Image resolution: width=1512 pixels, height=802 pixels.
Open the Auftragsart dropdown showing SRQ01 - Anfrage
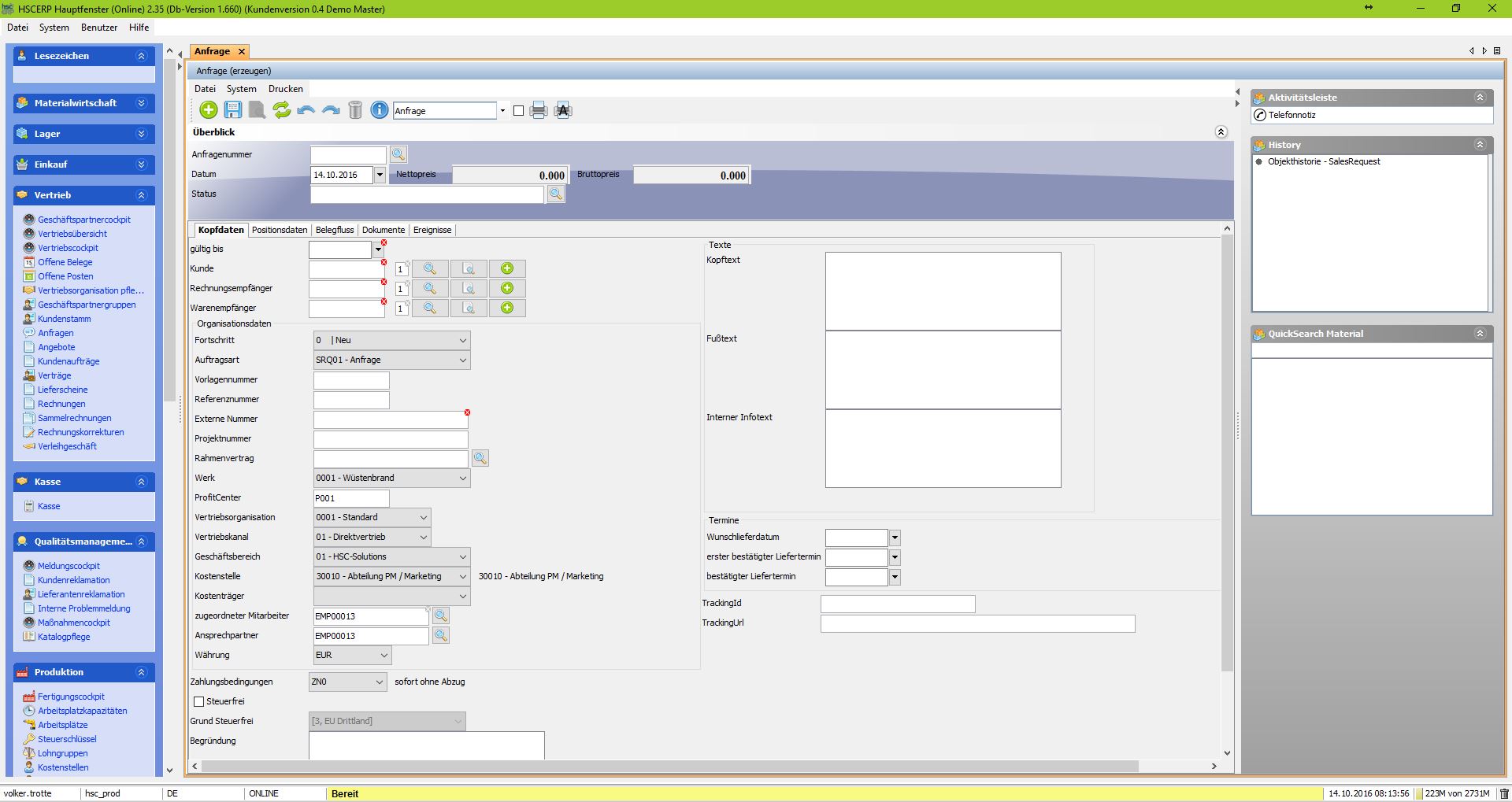click(462, 360)
